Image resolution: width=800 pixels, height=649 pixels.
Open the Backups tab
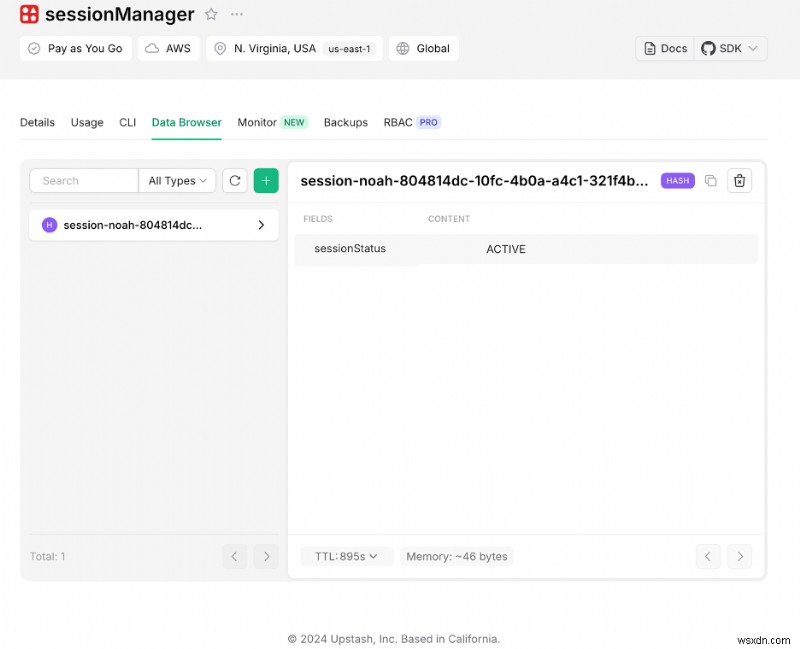point(346,122)
